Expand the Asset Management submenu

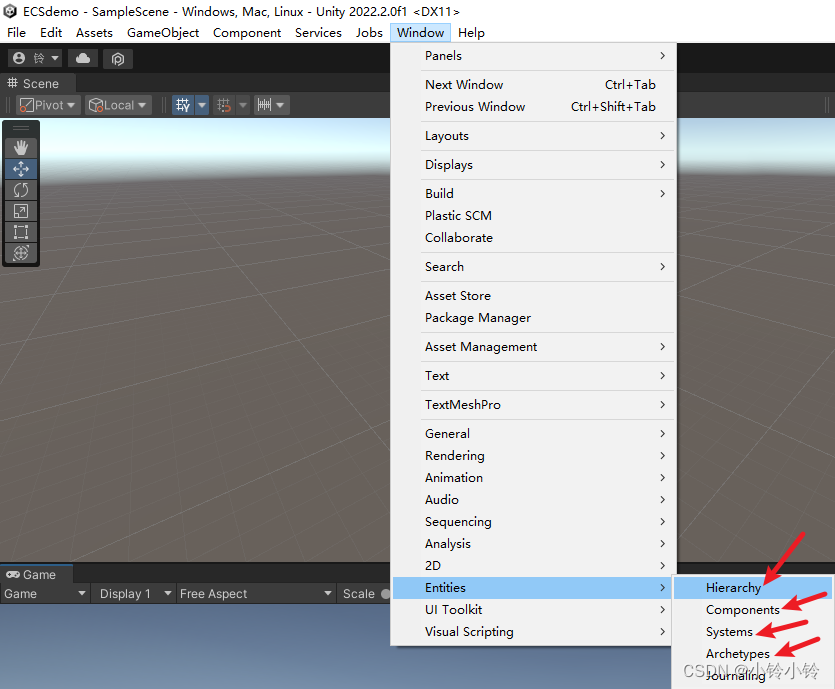[x=534, y=347]
